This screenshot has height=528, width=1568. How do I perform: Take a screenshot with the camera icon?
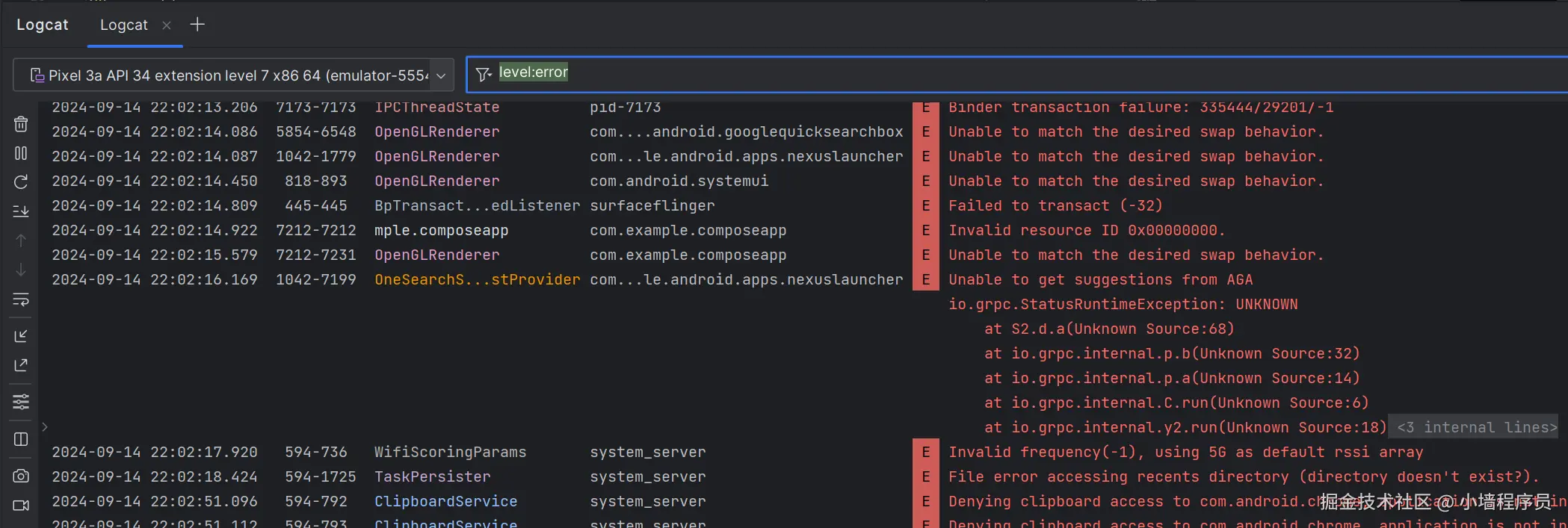coord(21,476)
